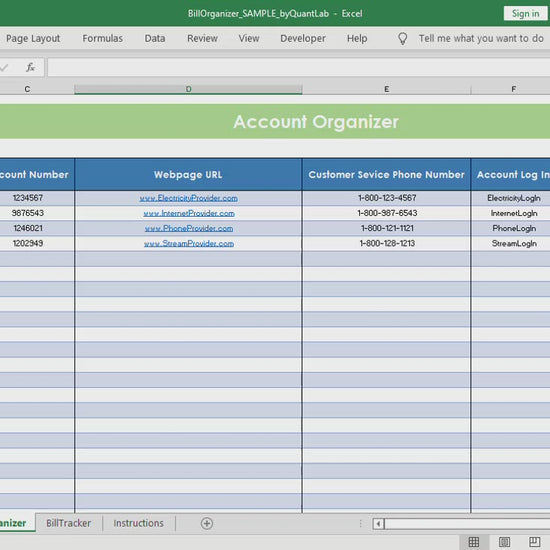Switch to the BillTracker sheet tab
This screenshot has width=550, height=550.
[68, 523]
